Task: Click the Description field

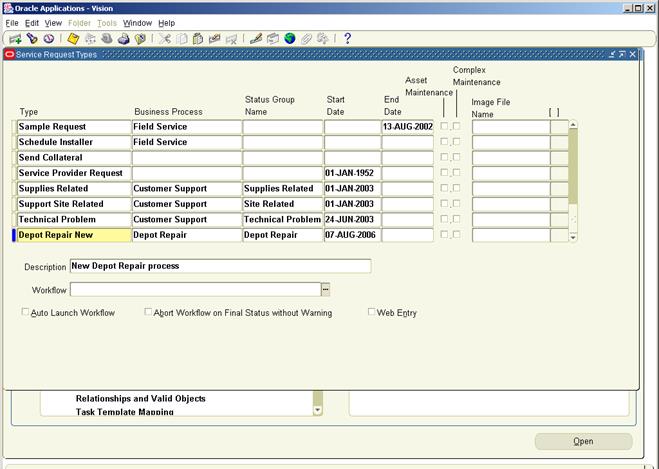Action: pos(220,266)
